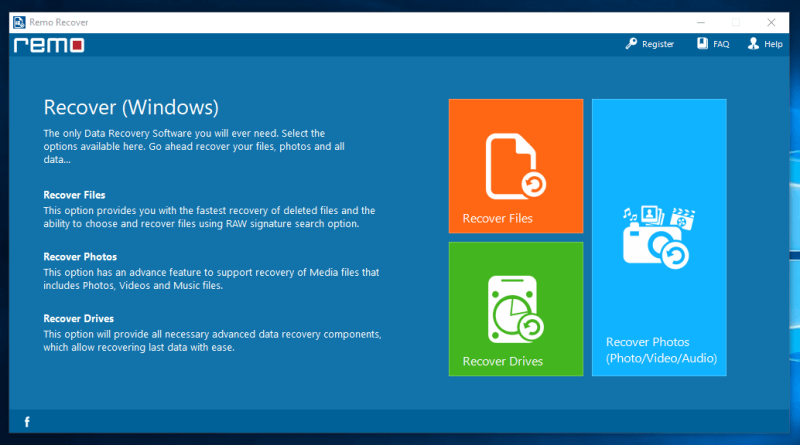The width and height of the screenshot is (800, 445).
Task: Open the Facebook icon in the footer
Action: coord(27,422)
